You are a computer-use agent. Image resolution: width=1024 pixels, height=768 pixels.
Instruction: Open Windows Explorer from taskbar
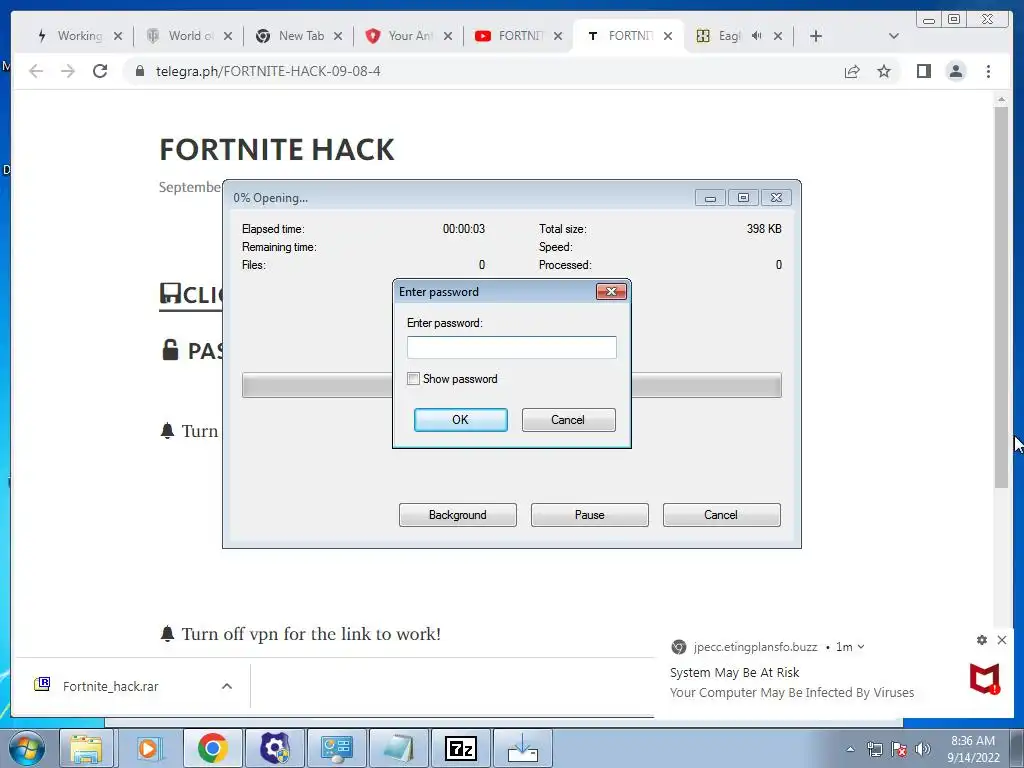tap(86, 748)
